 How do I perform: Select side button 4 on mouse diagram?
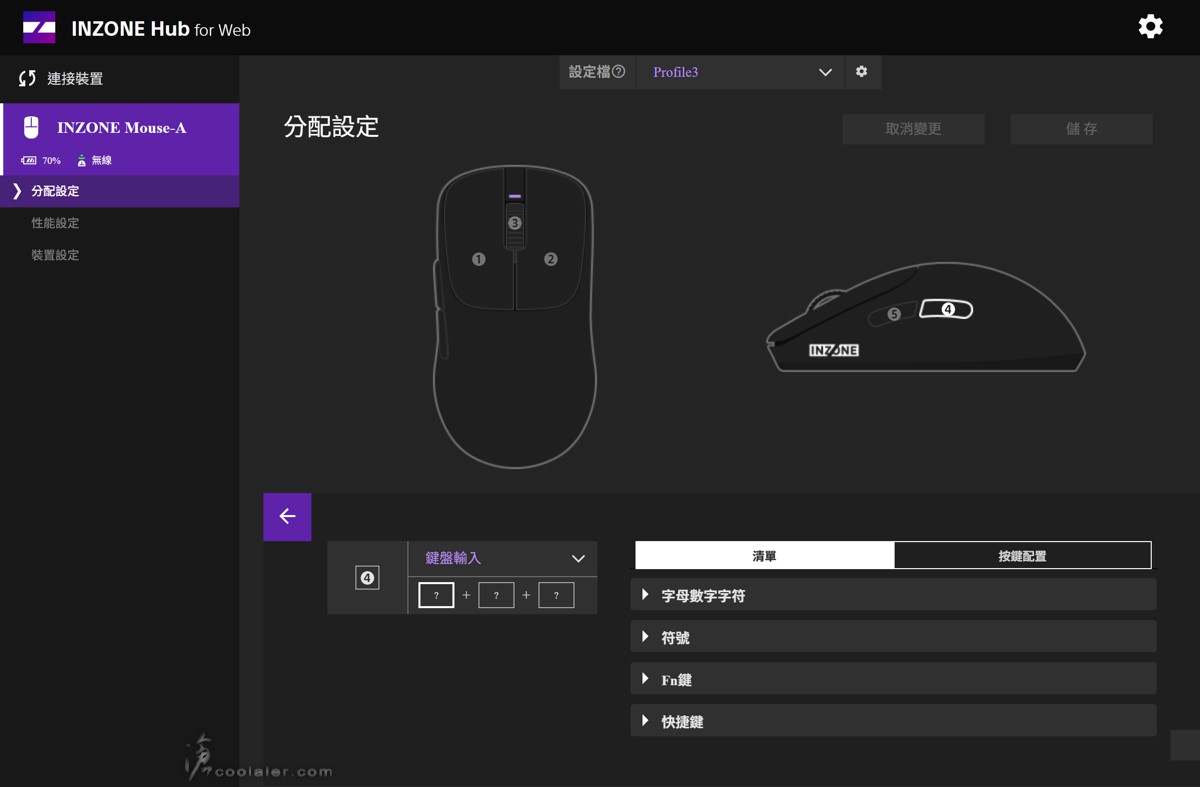(x=948, y=310)
